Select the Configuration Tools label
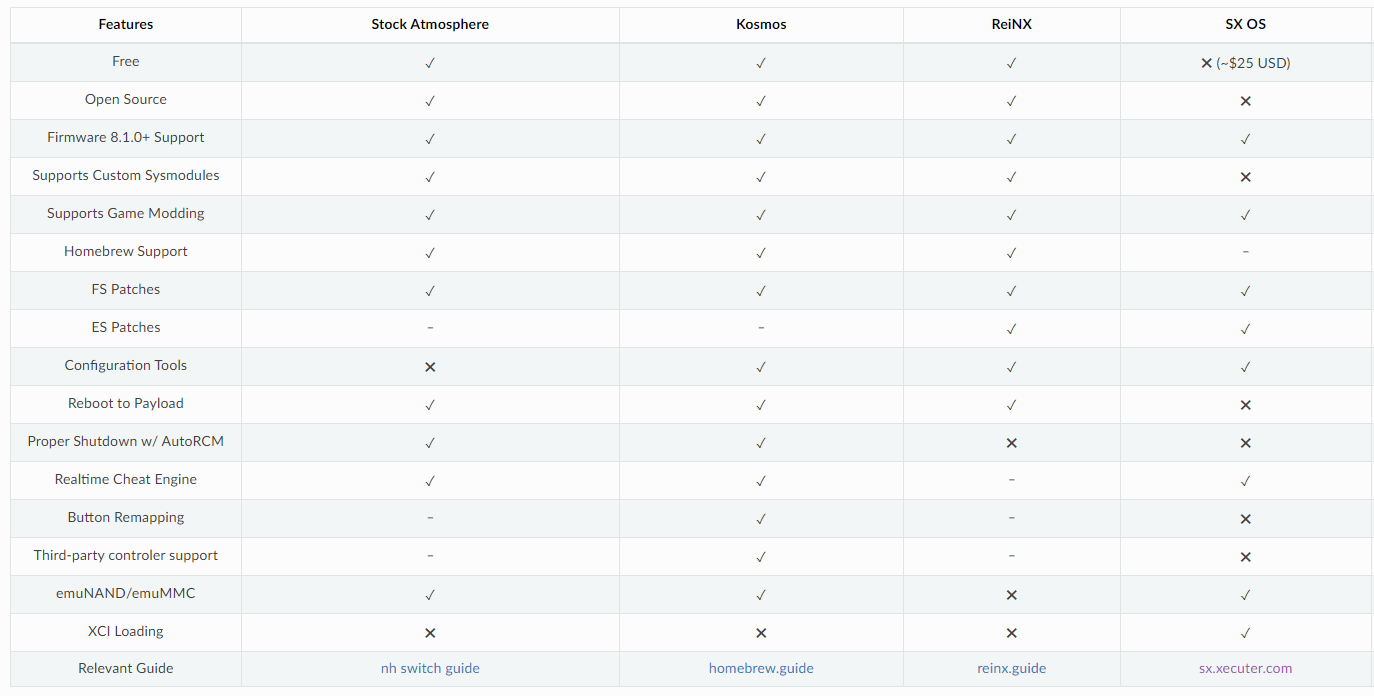Screen dimensions: 1374x696 [126, 365]
